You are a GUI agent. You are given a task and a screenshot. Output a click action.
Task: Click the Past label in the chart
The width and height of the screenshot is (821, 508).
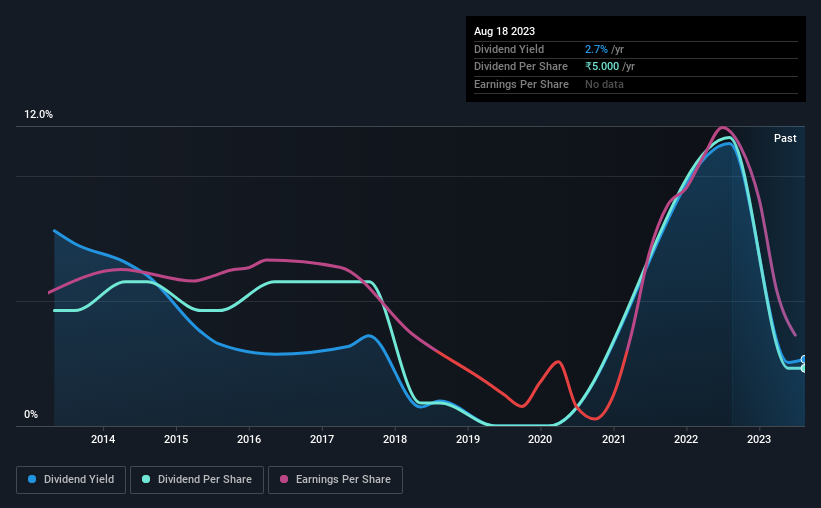point(785,138)
